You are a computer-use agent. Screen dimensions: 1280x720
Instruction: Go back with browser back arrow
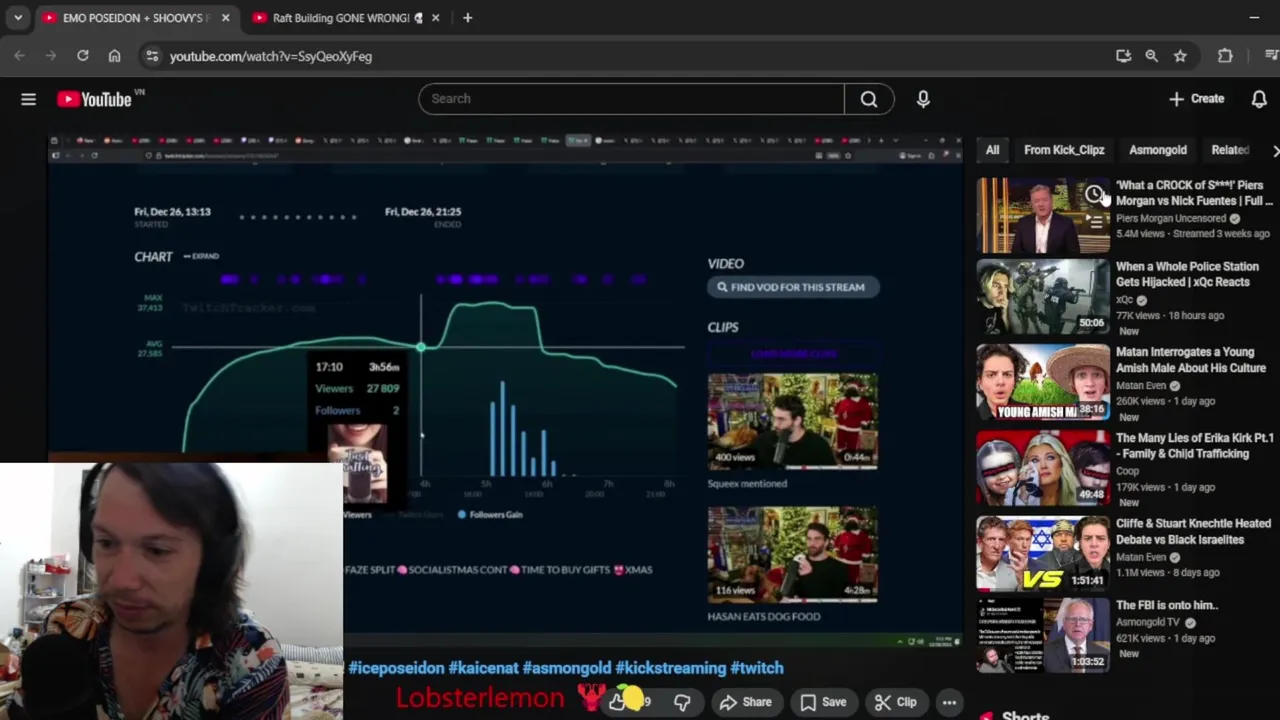[x=20, y=56]
